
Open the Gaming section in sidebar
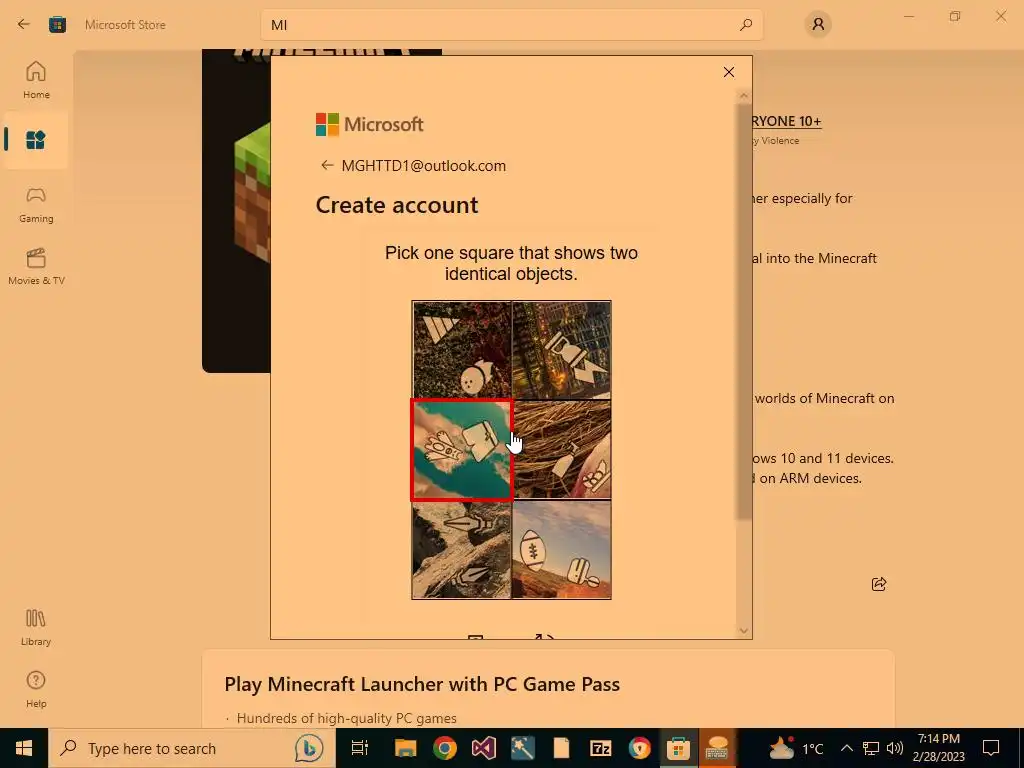tap(36, 204)
